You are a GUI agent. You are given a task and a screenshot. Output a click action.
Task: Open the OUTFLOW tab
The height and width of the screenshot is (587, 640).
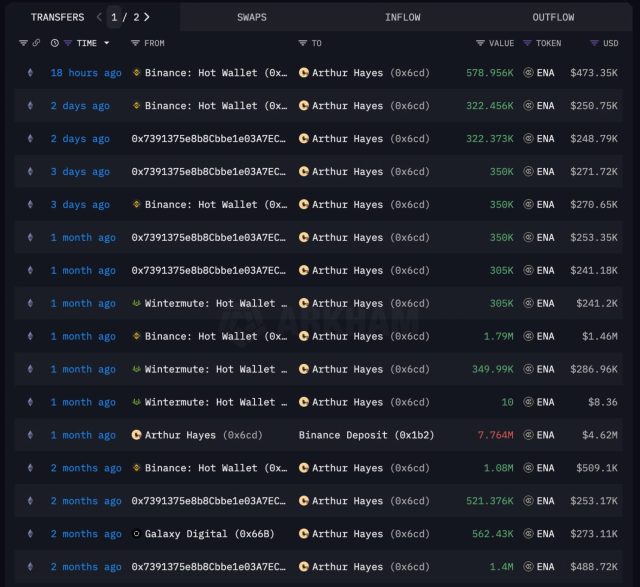click(553, 17)
